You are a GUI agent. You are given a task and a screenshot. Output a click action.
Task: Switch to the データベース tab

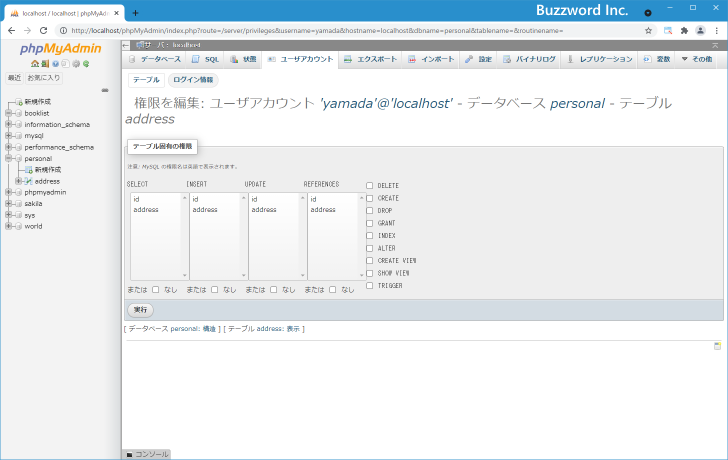tap(155, 59)
